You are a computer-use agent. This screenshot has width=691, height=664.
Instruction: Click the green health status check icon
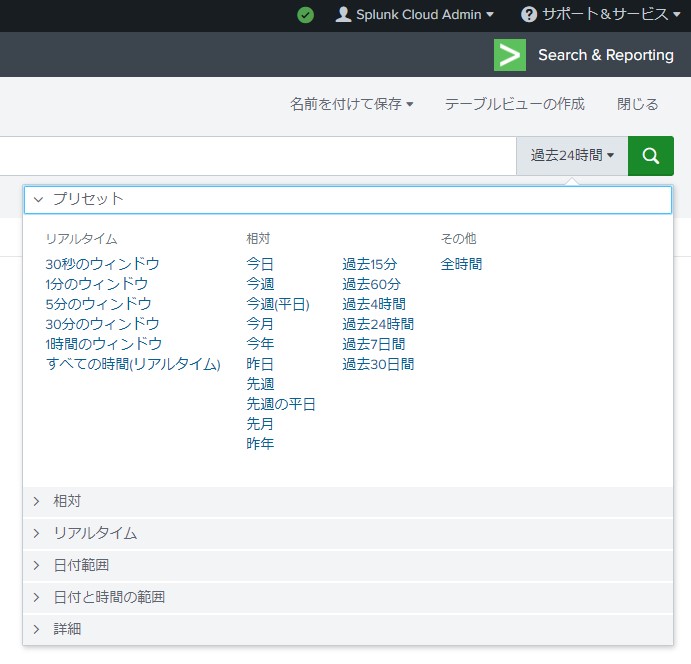pos(305,15)
